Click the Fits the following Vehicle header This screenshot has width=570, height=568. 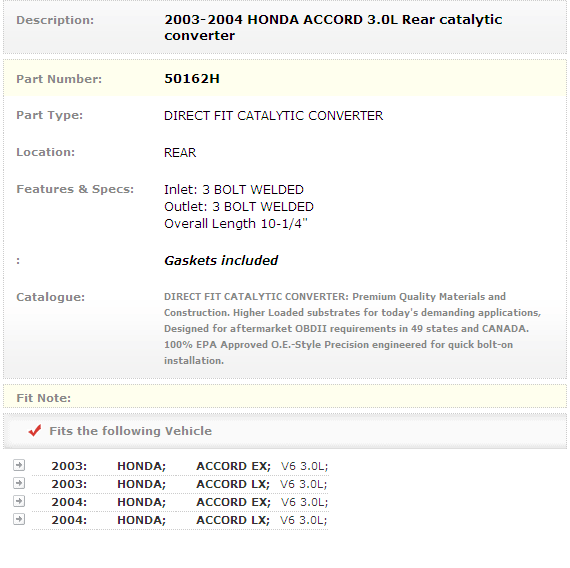pyautogui.click(x=131, y=431)
